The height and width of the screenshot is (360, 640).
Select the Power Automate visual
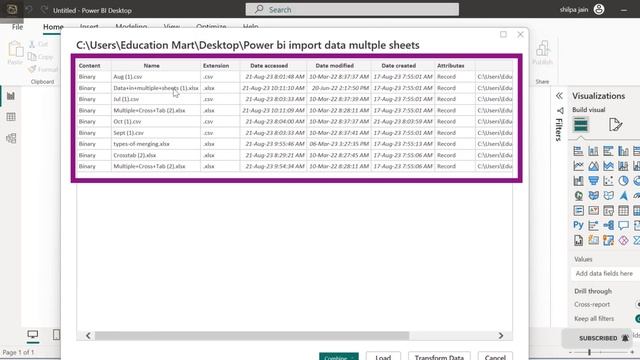tap(608, 240)
